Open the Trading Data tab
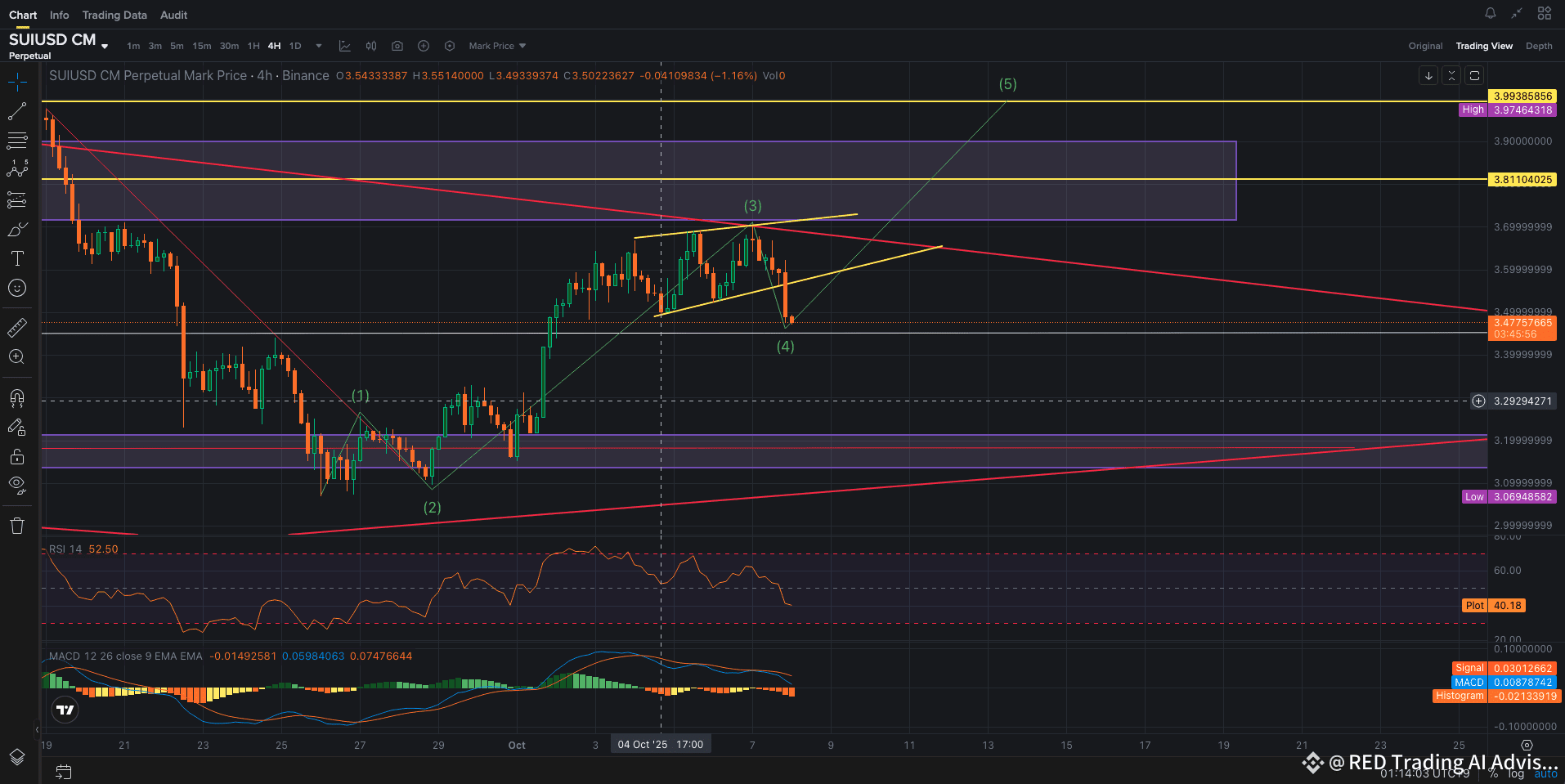 point(114,15)
